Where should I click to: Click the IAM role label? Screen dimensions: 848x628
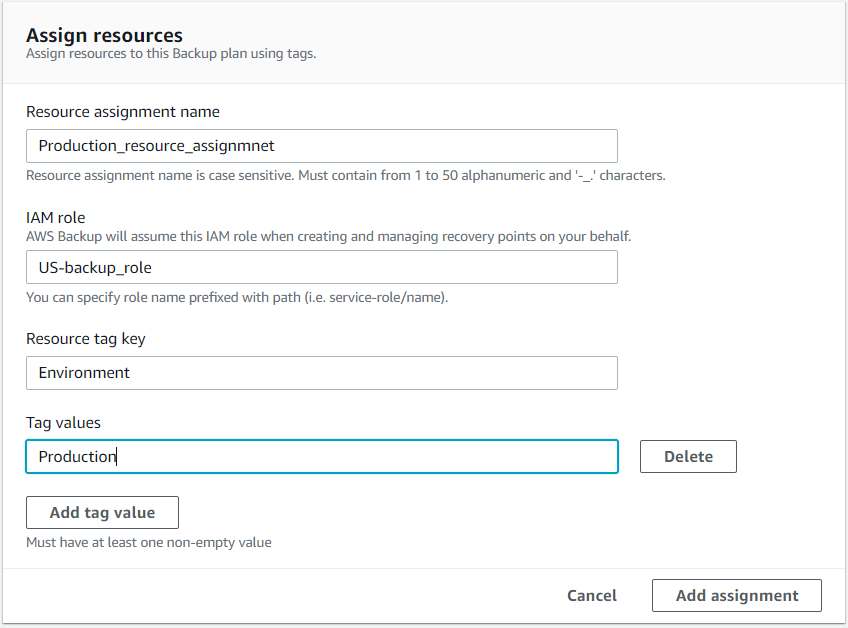(x=55, y=217)
